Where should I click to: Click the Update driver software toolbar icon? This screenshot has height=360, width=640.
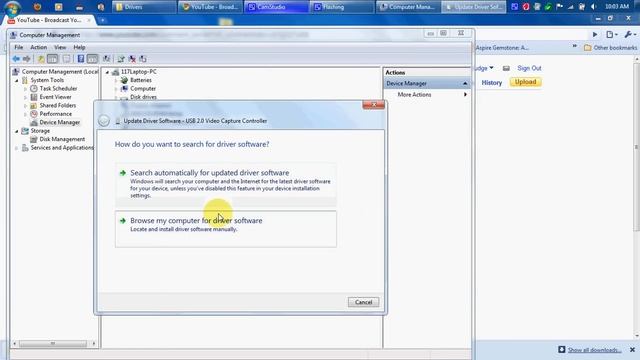(x=121, y=59)
